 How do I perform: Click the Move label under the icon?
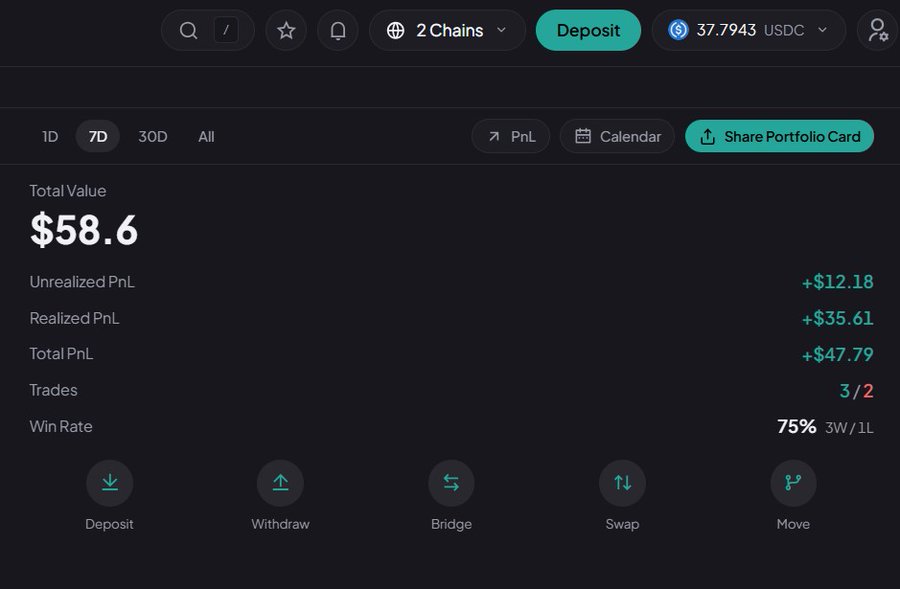point(793,524)
